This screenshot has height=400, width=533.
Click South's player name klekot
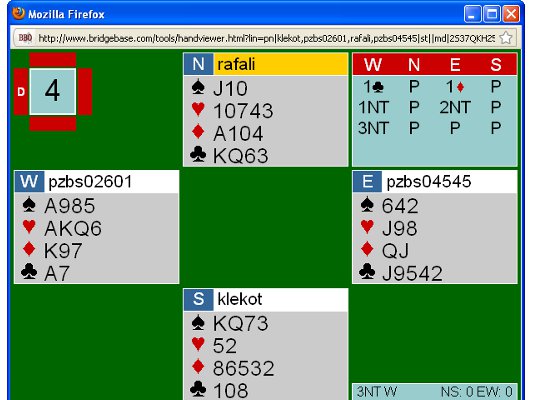click(240, 299)
